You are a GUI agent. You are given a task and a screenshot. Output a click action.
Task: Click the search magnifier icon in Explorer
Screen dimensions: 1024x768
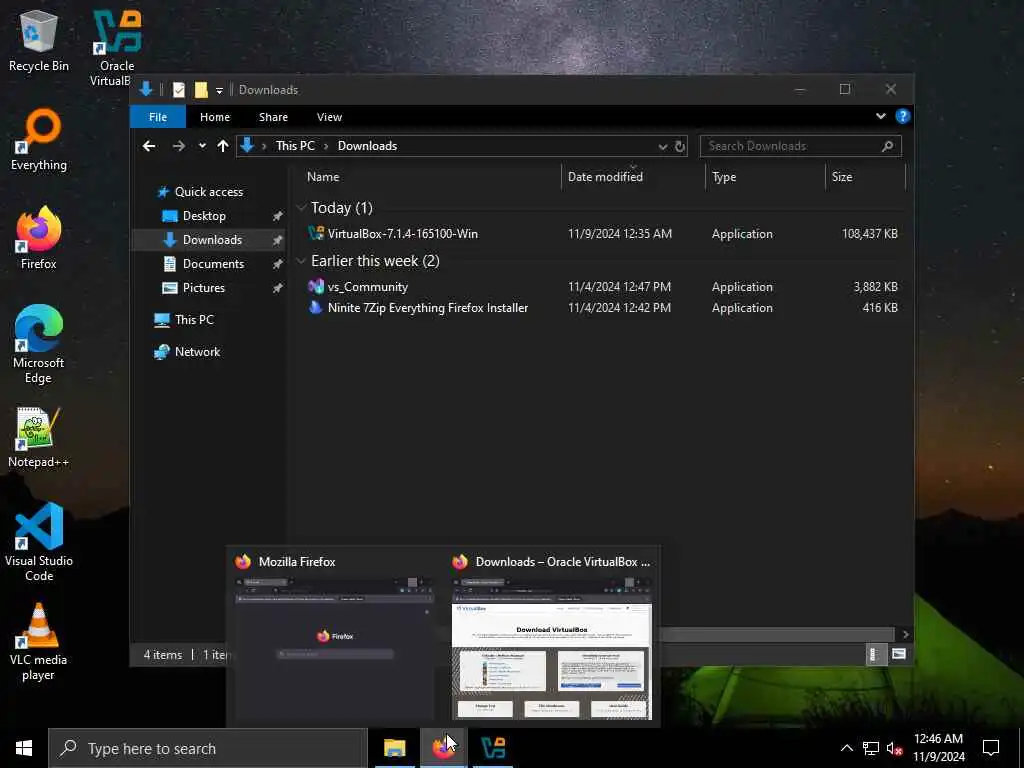click(x=887, y=146)
